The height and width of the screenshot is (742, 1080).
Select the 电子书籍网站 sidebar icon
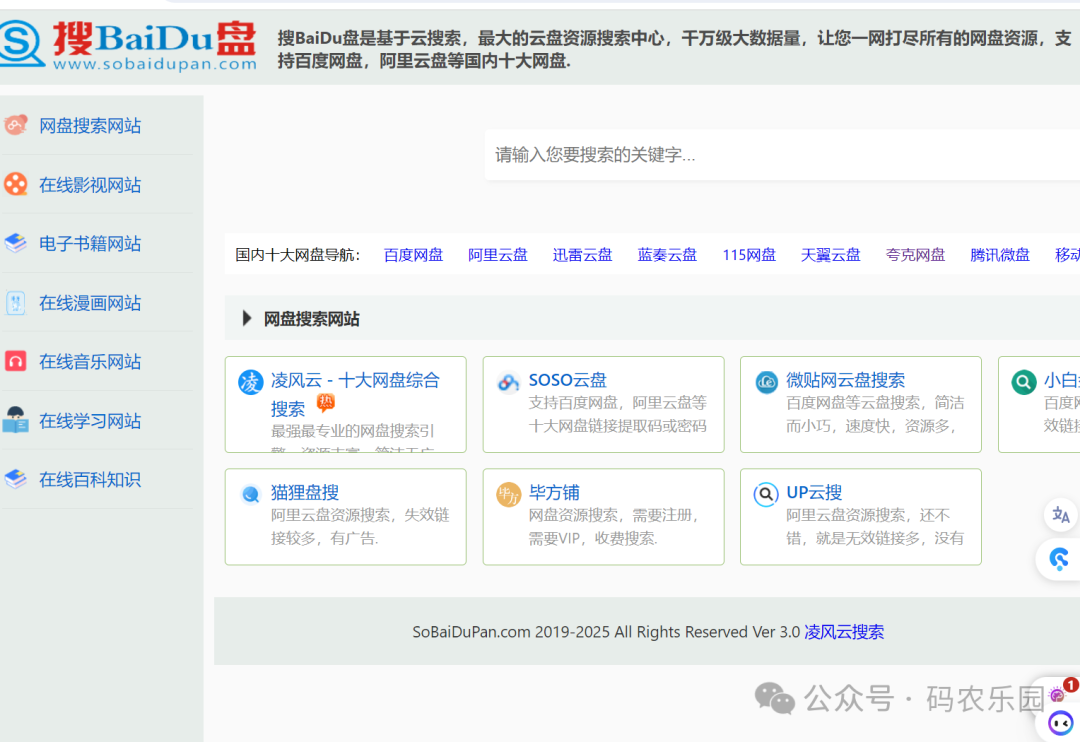click(17, 243)
